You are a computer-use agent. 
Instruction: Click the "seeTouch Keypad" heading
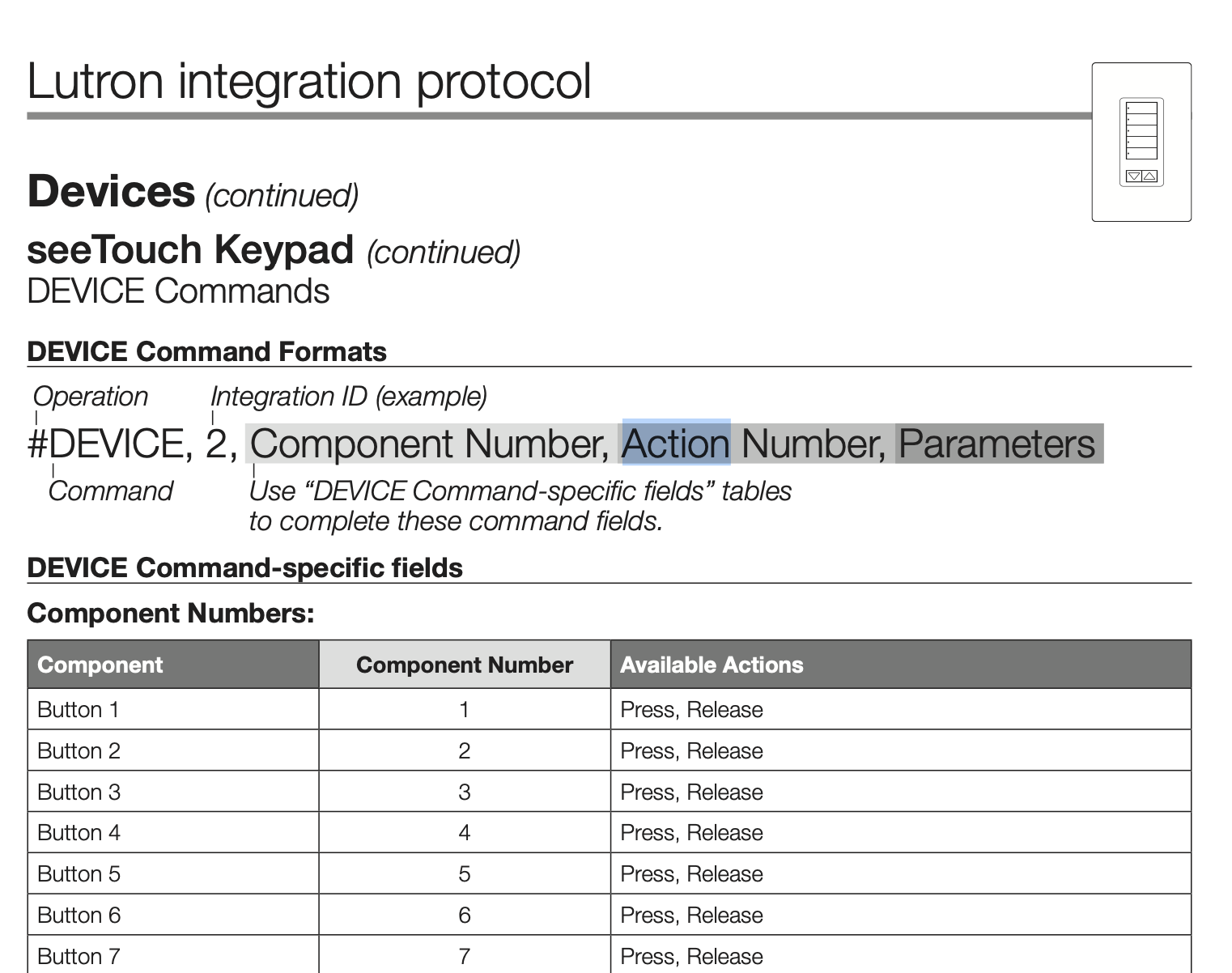190,249
